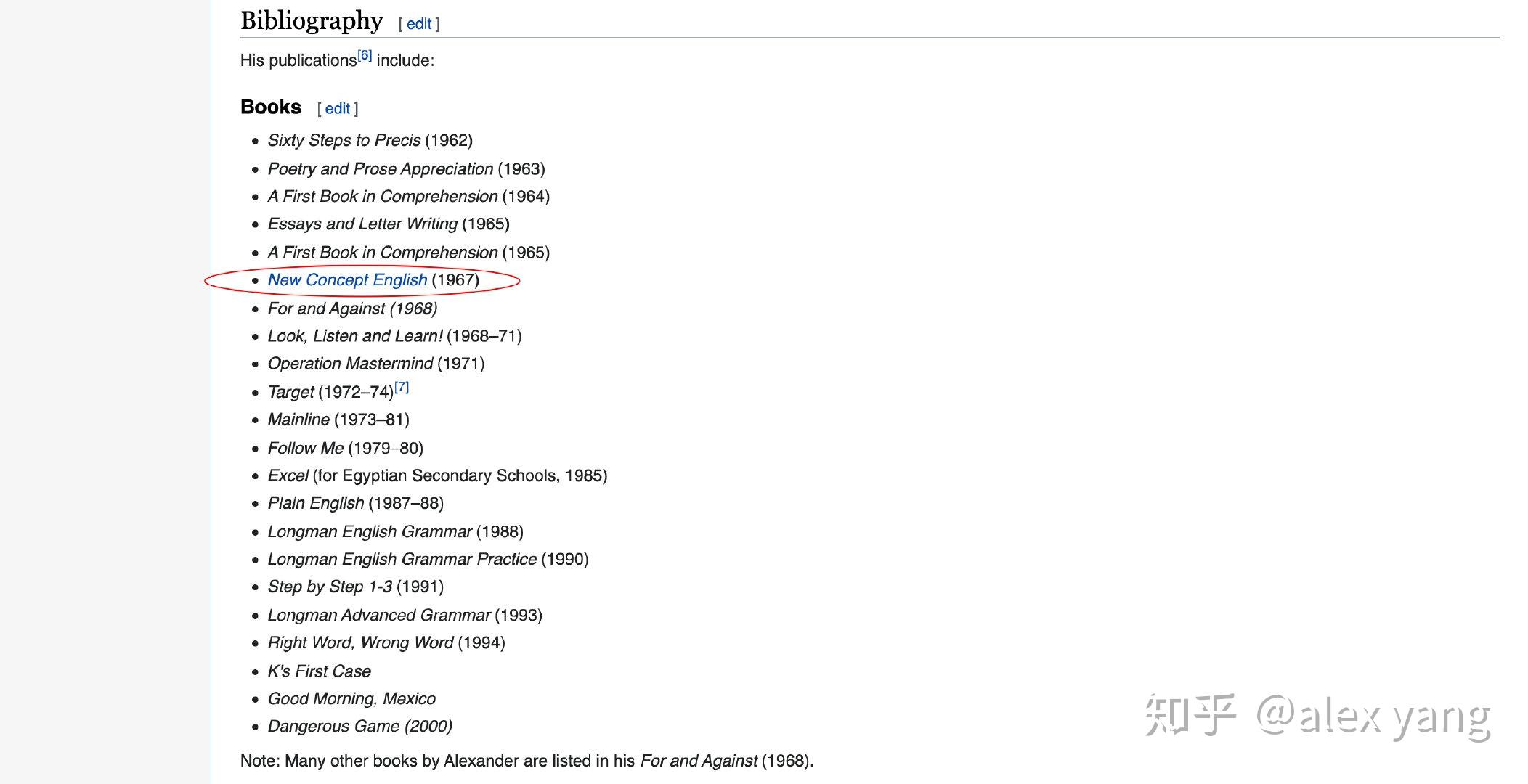Click Poetry and Prose Appreciation entry
This screenshot has width=1528, height=784.
click(x=380, y=169)
